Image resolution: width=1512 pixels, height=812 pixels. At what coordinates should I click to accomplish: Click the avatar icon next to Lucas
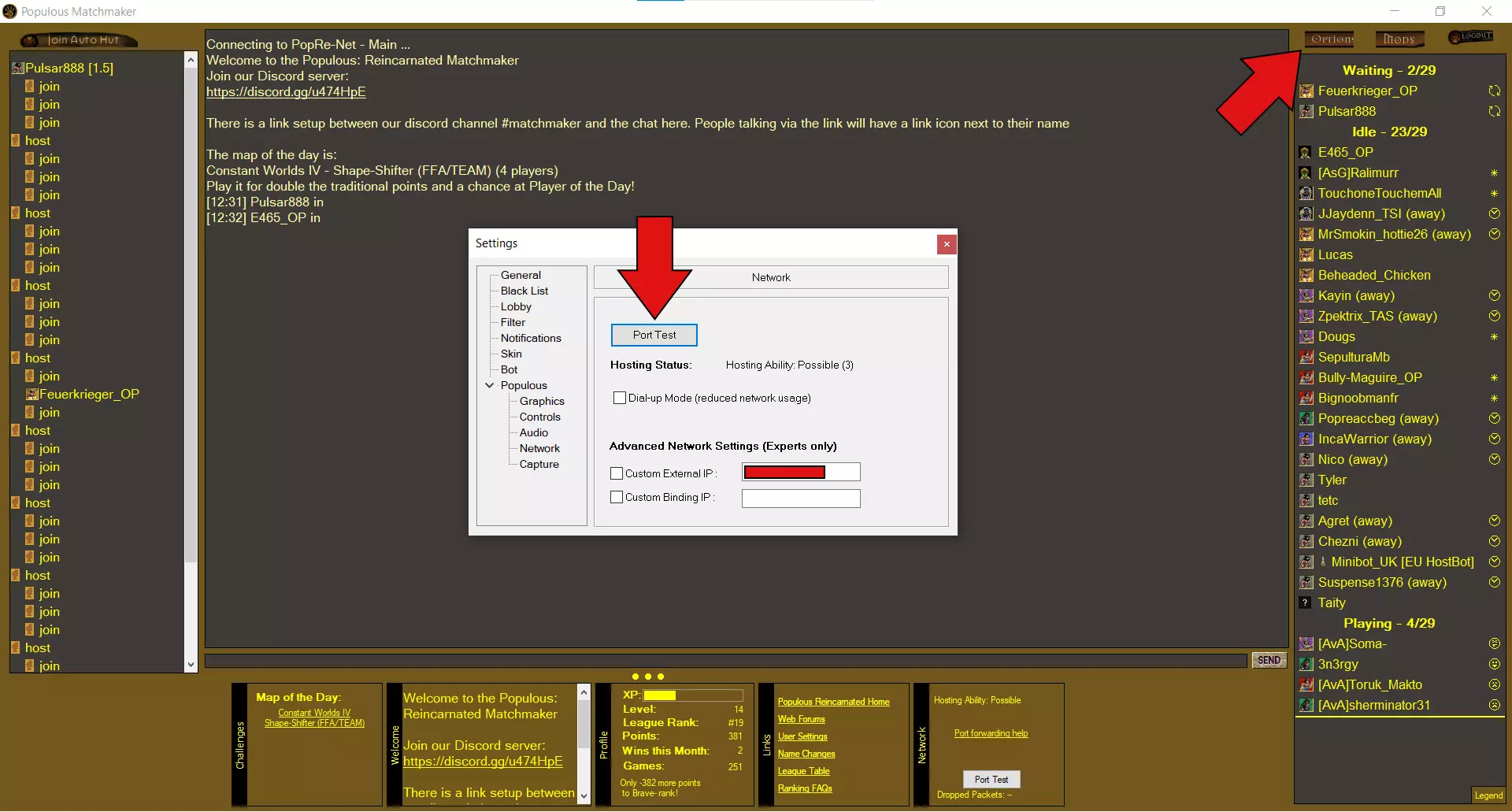pyautogui.click(x=1306, y=255)
